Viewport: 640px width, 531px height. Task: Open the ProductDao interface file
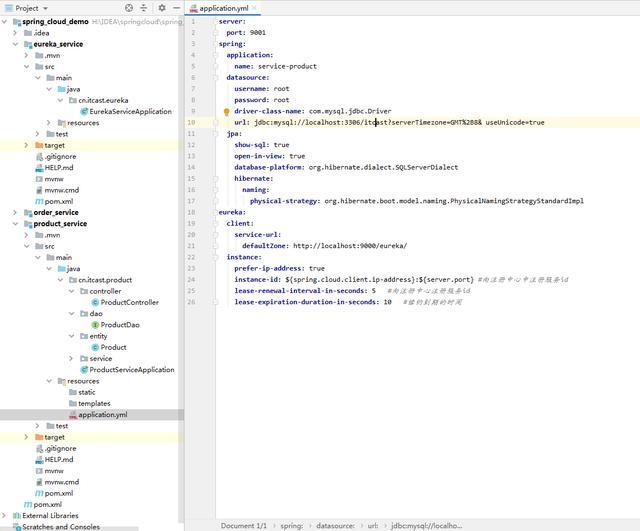point(120,324)
